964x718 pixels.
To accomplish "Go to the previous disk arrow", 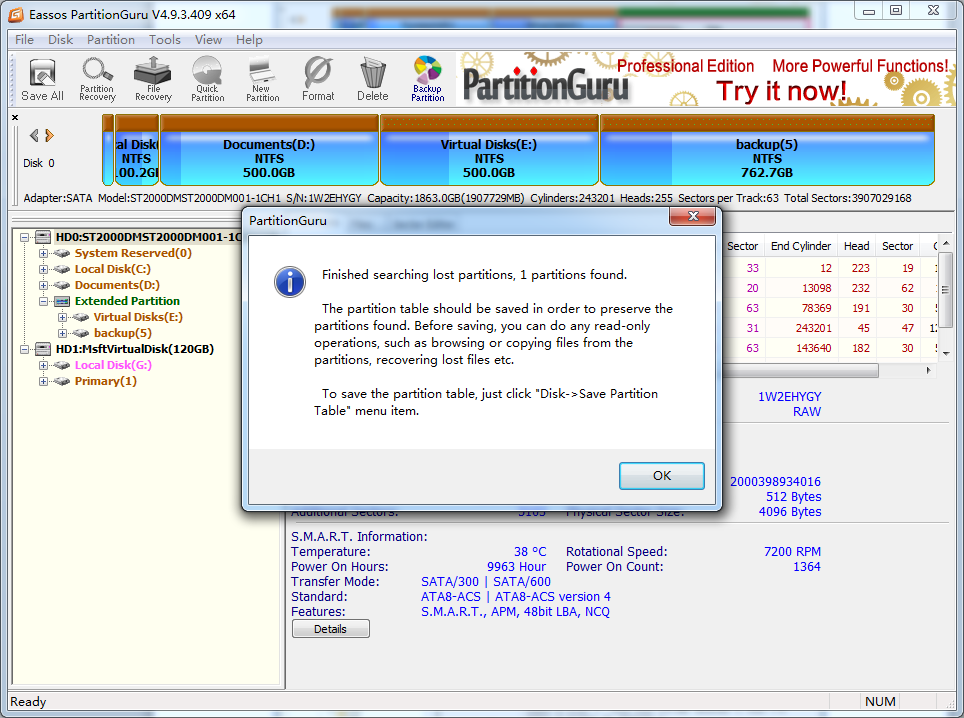I will pyautogui.click(x=34, y=135).
